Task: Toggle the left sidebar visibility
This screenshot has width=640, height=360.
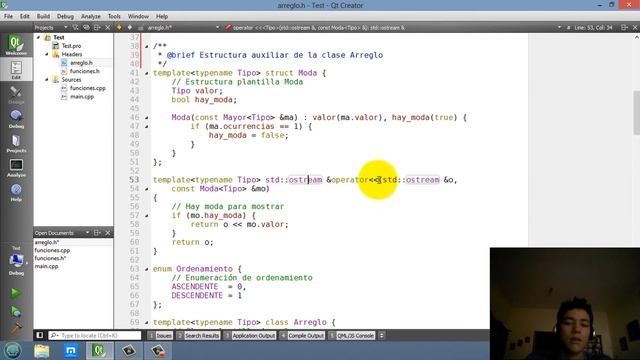Action: click(x=40, y=335)
